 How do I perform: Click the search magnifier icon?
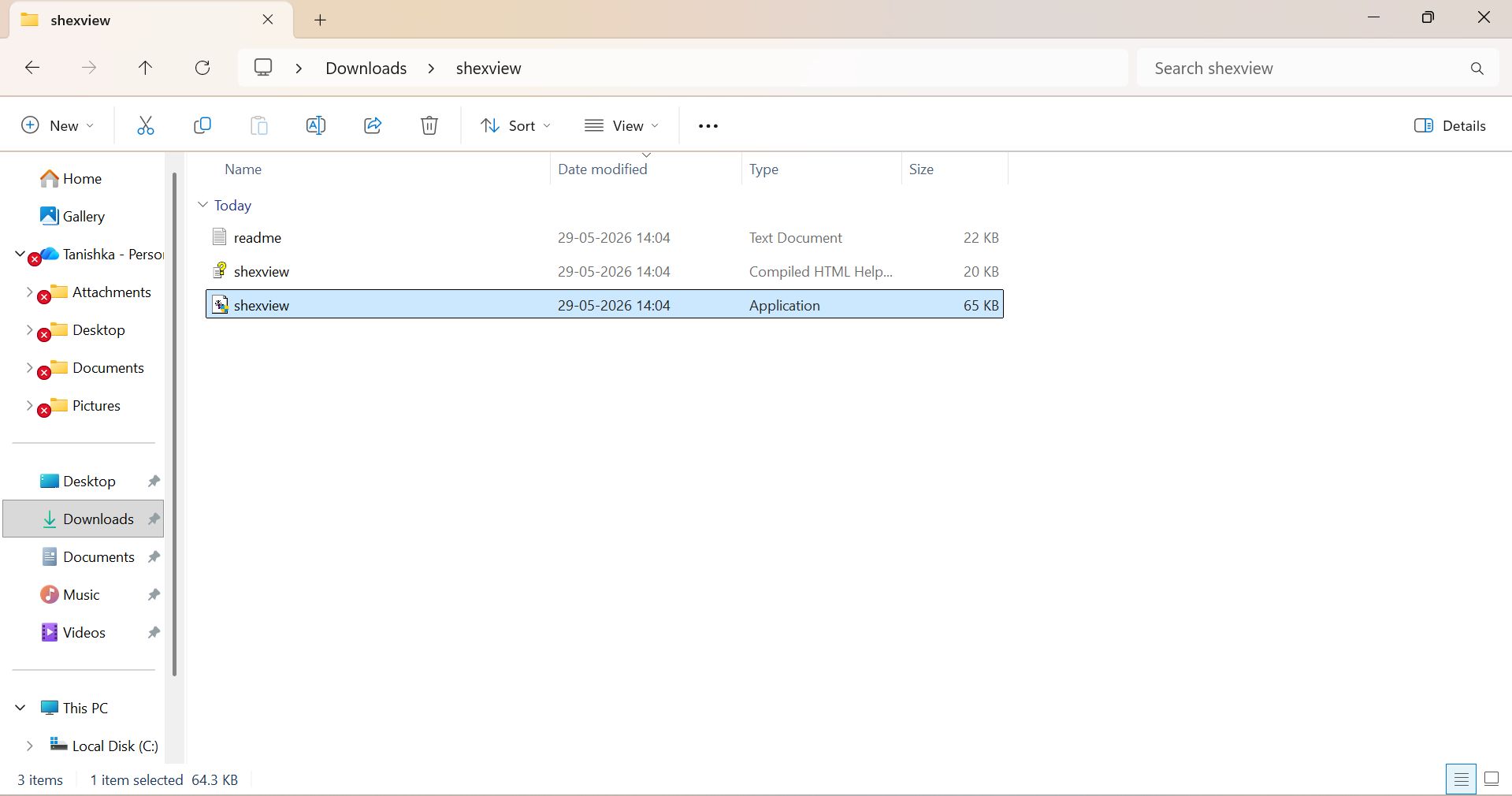1477,69
